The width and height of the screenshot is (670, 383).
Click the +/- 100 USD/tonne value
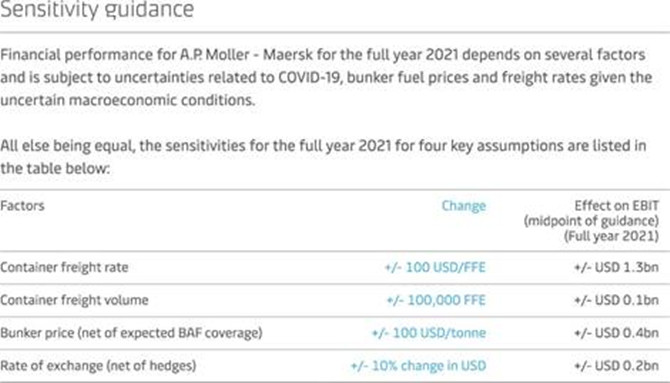[x=429, y=333]
